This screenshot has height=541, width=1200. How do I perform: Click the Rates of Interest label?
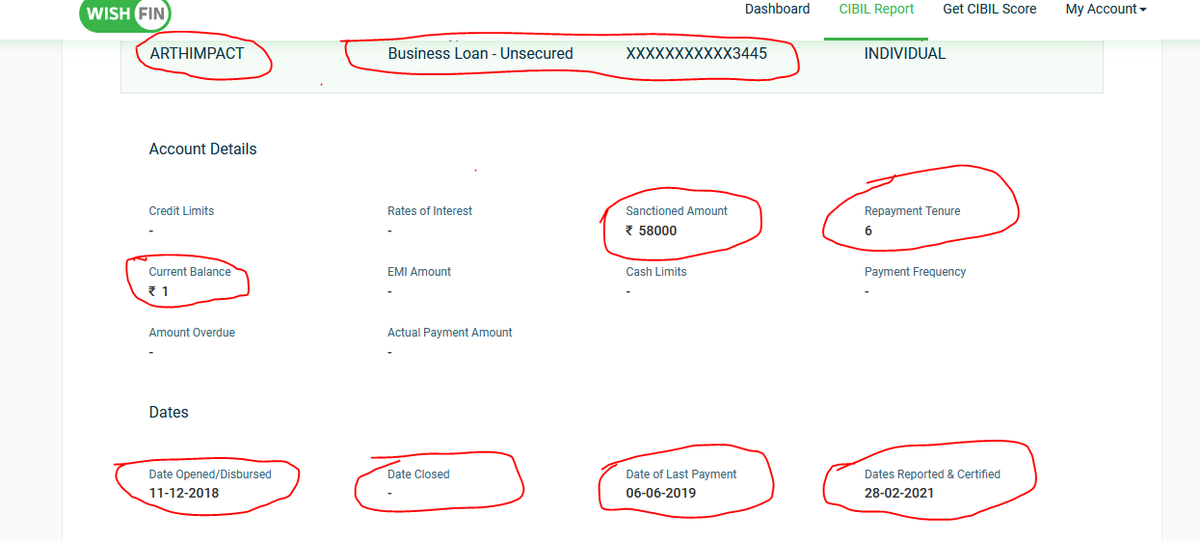(x=430, y=211)
